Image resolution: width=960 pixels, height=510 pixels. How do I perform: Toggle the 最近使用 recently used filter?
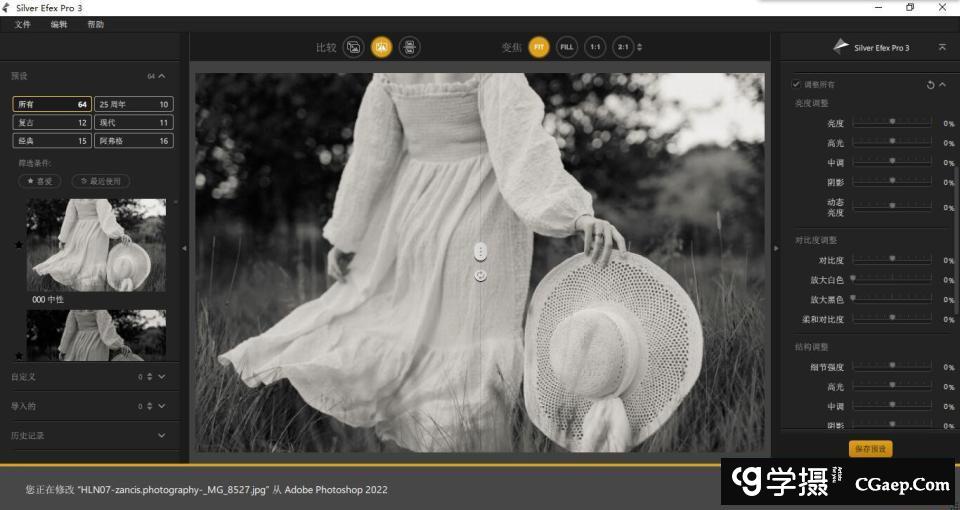click(99, 181)
